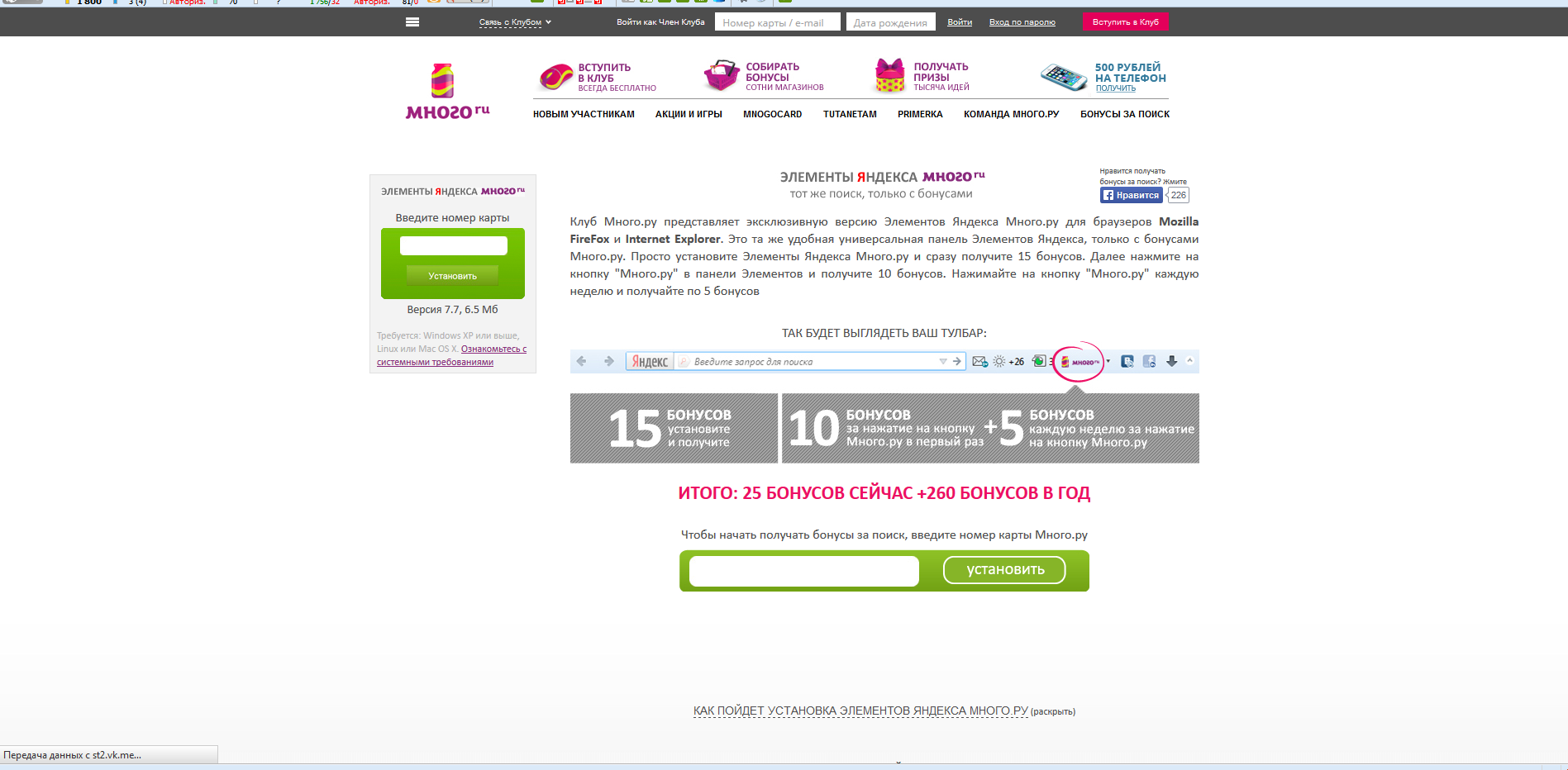The width and height of the screenshot is (1568, 770).
Task: Open the hamburger menu in top bar
Action: click(412, 22)
